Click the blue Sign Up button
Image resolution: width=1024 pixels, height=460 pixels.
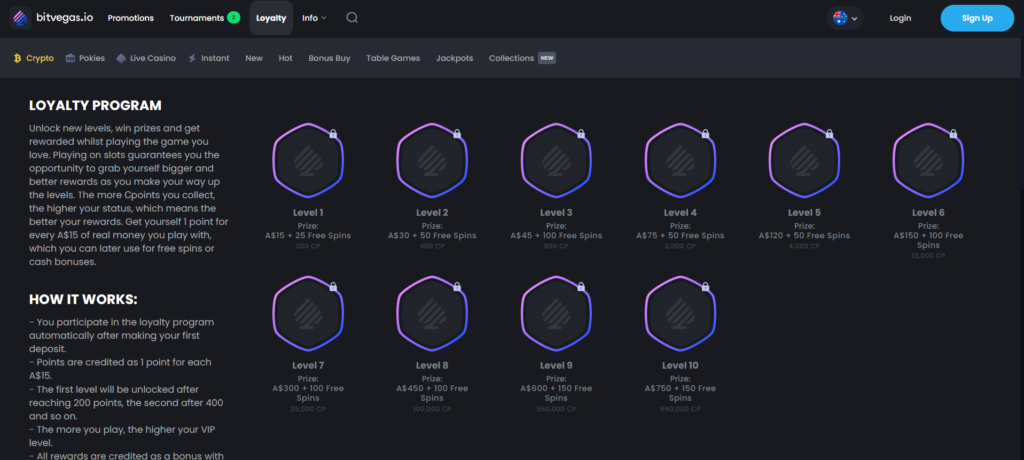977,18
